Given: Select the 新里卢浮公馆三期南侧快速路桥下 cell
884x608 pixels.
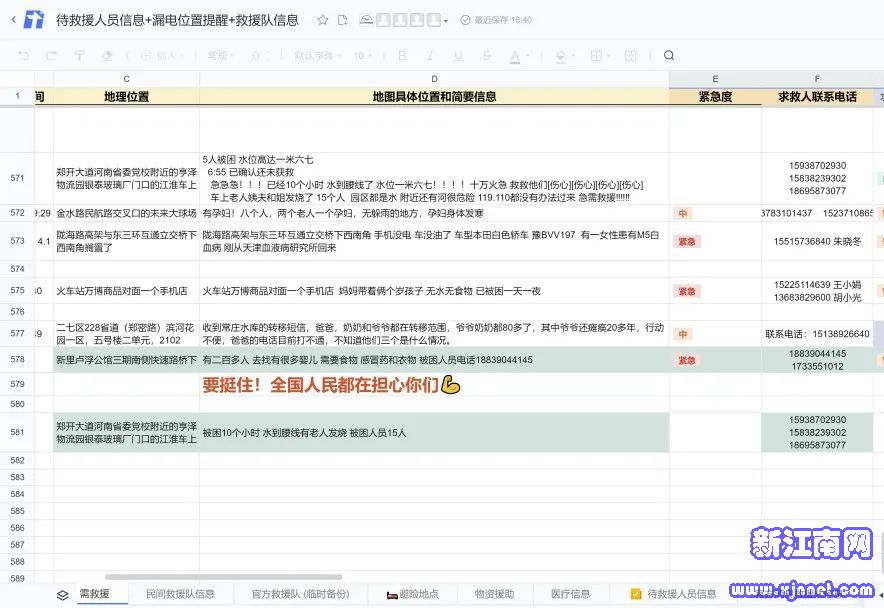Looking at the screenshot, I should click(126, 360).
